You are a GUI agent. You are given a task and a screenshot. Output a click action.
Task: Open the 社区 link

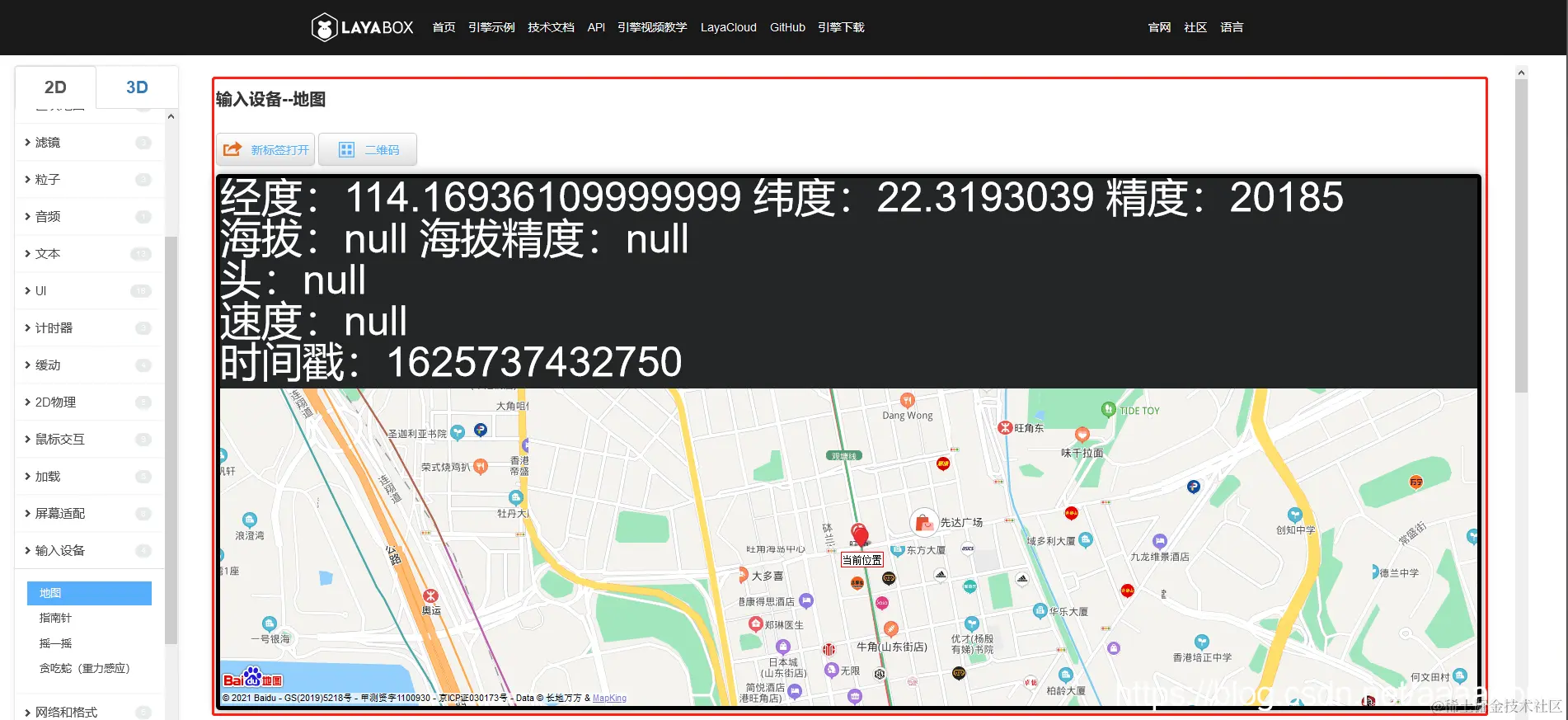click(x=1195, y=27)
